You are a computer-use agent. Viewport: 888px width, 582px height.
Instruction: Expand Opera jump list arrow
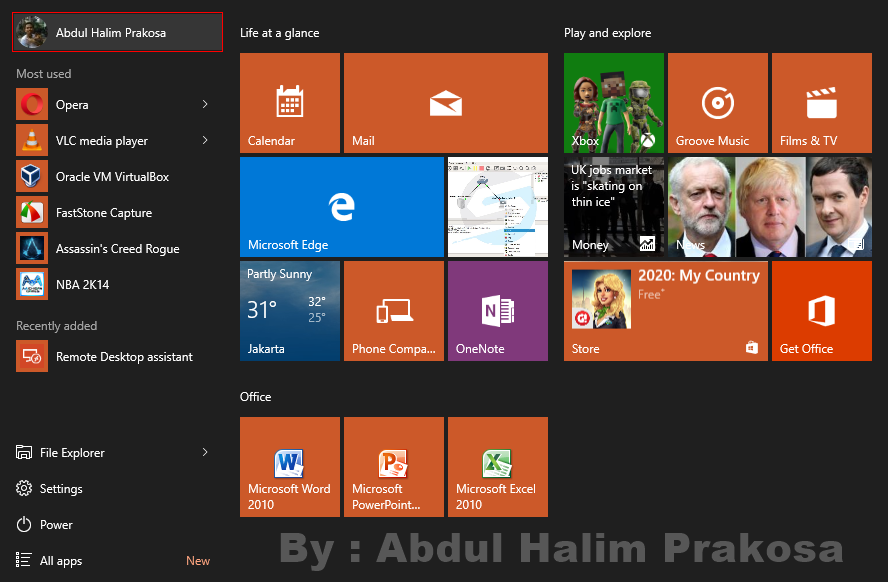tap(205, 104)
